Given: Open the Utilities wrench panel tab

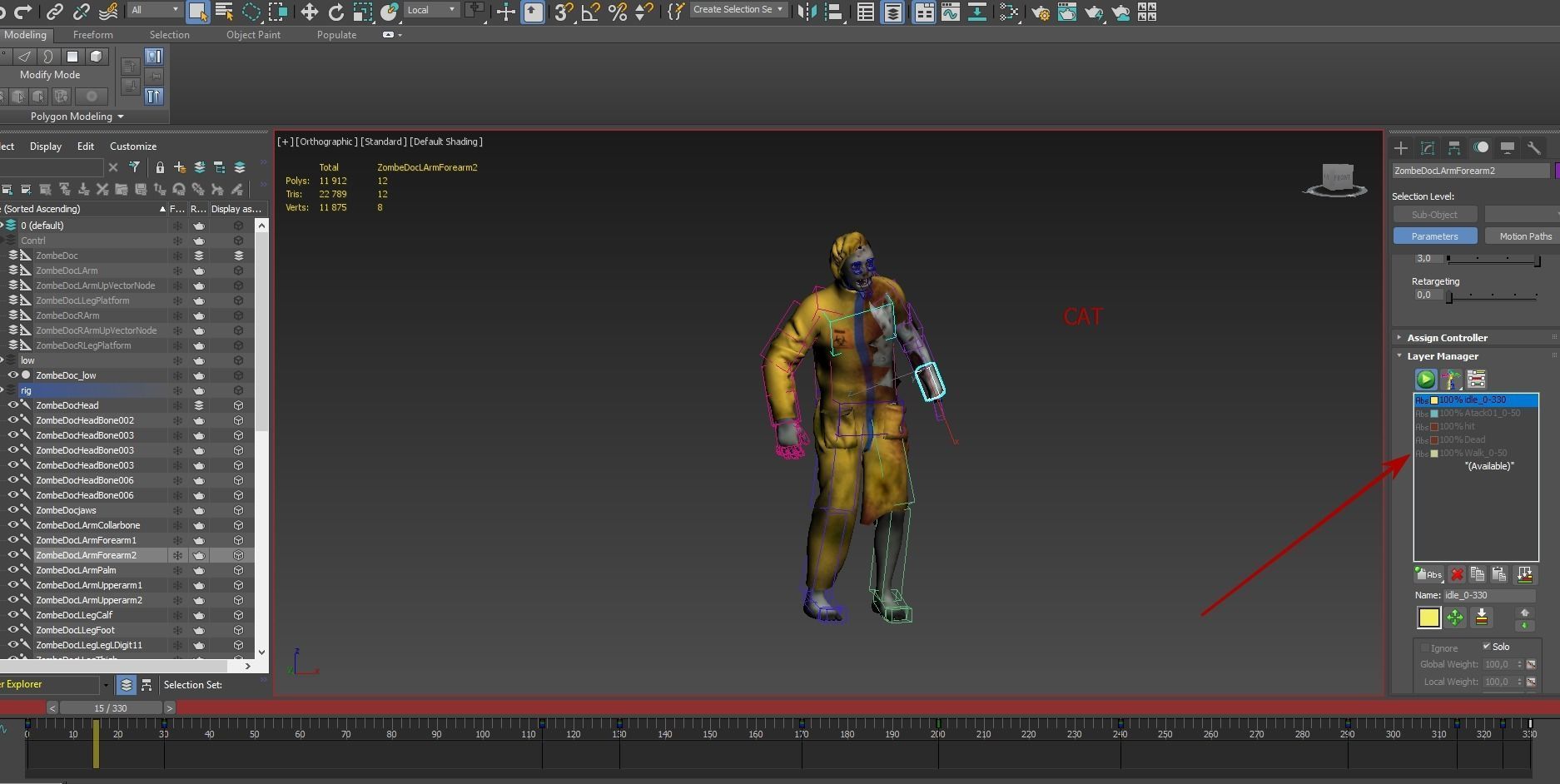Looking at the screenshot, I should tap(1534, 147).
